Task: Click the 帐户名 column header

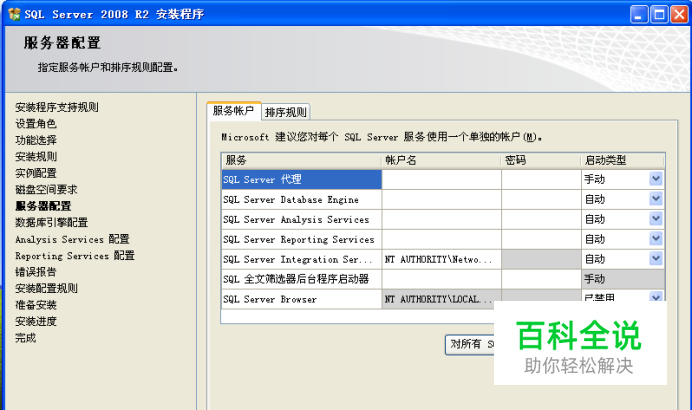Action: tap(442, 160)
